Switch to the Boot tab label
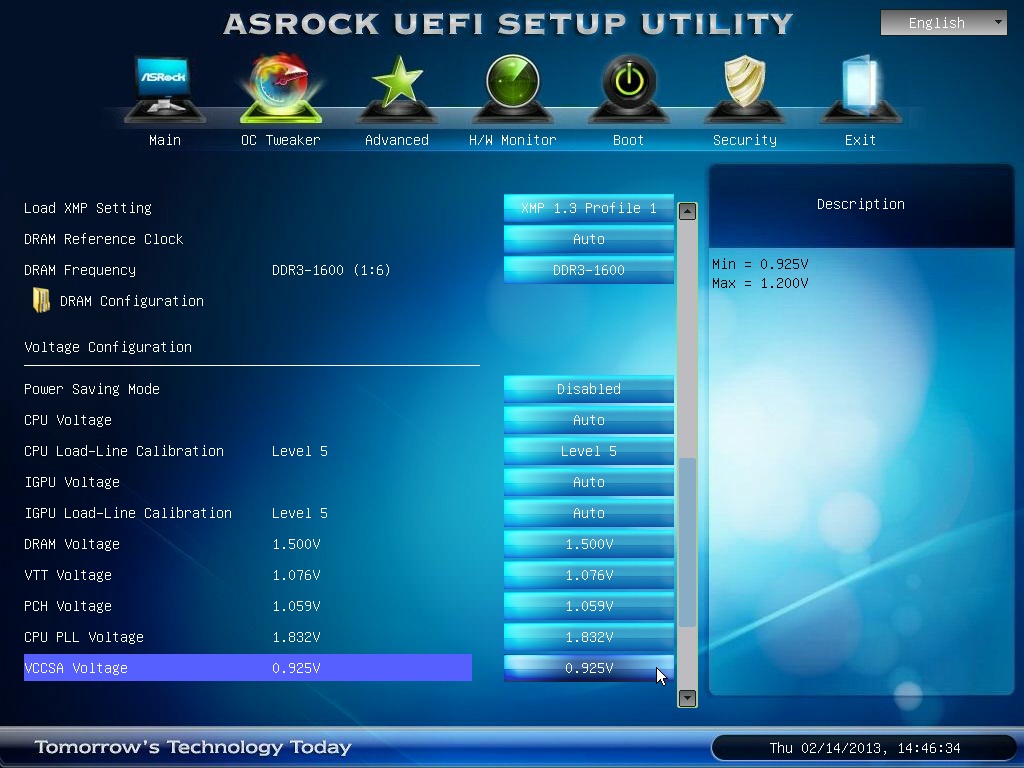 (629, 140)
